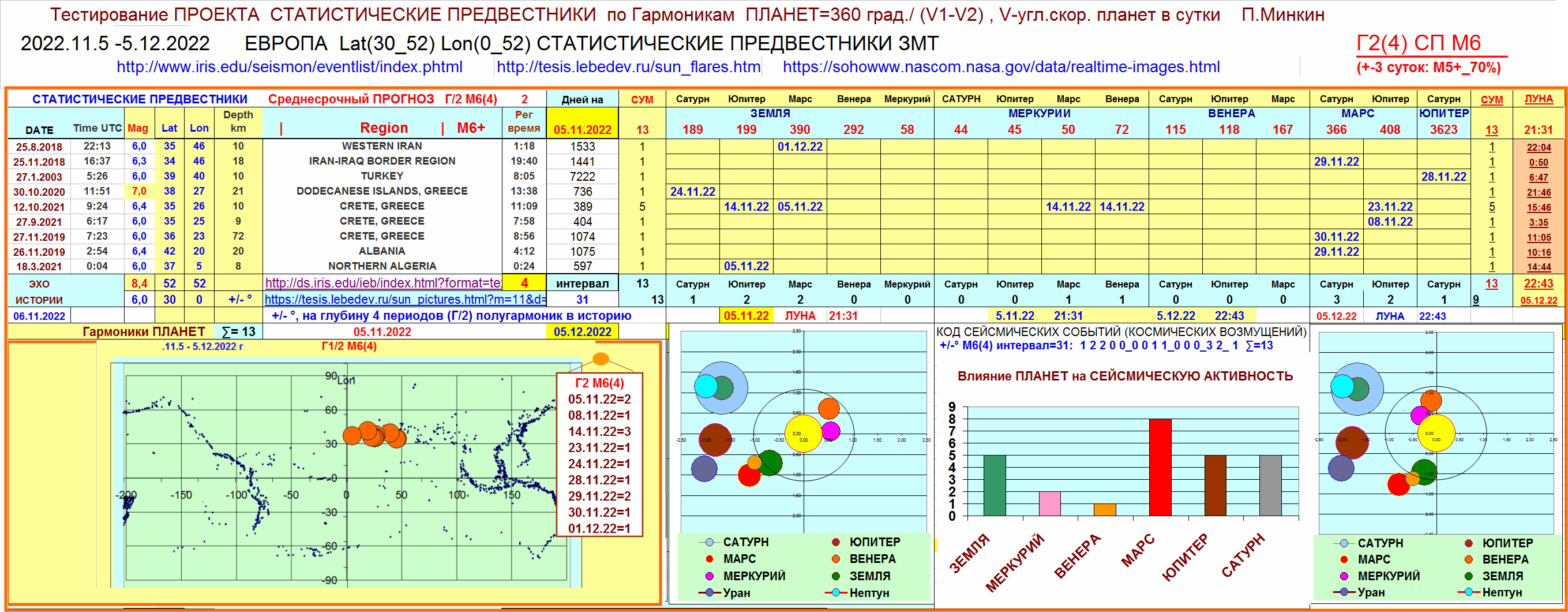Select forecast entry 05.11.22=2
The width and height of the screenshot is (1568, 612).
[599, 400]
